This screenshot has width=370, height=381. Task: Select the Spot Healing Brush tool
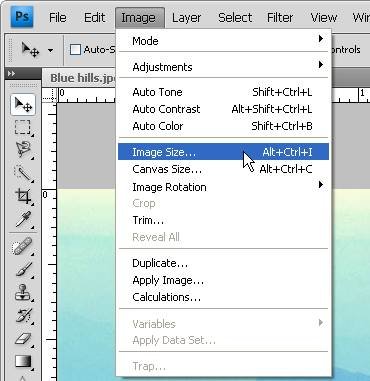(x=23, y=247)
